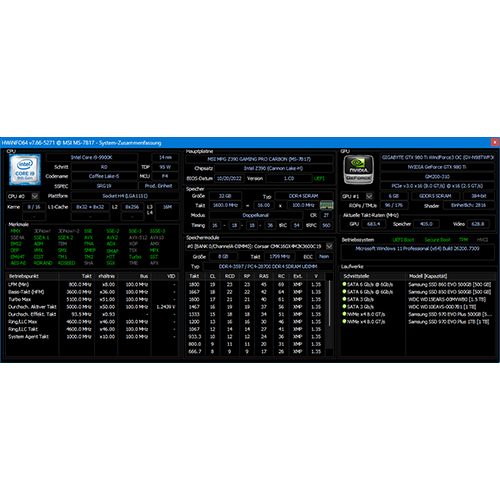Screen dimensions: 500x500
Task: Click the Intel Core i9 CPU logo
Action: point(25,169)
